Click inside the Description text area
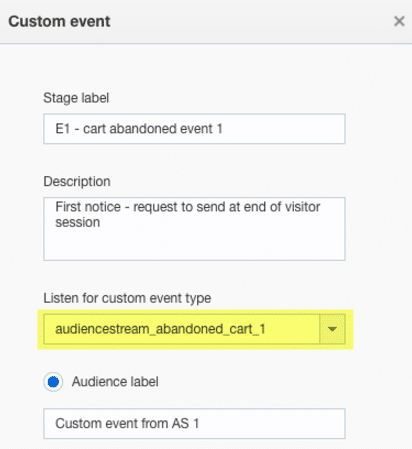The height and width of the screenshot is (449, 412). coord(194,229)
